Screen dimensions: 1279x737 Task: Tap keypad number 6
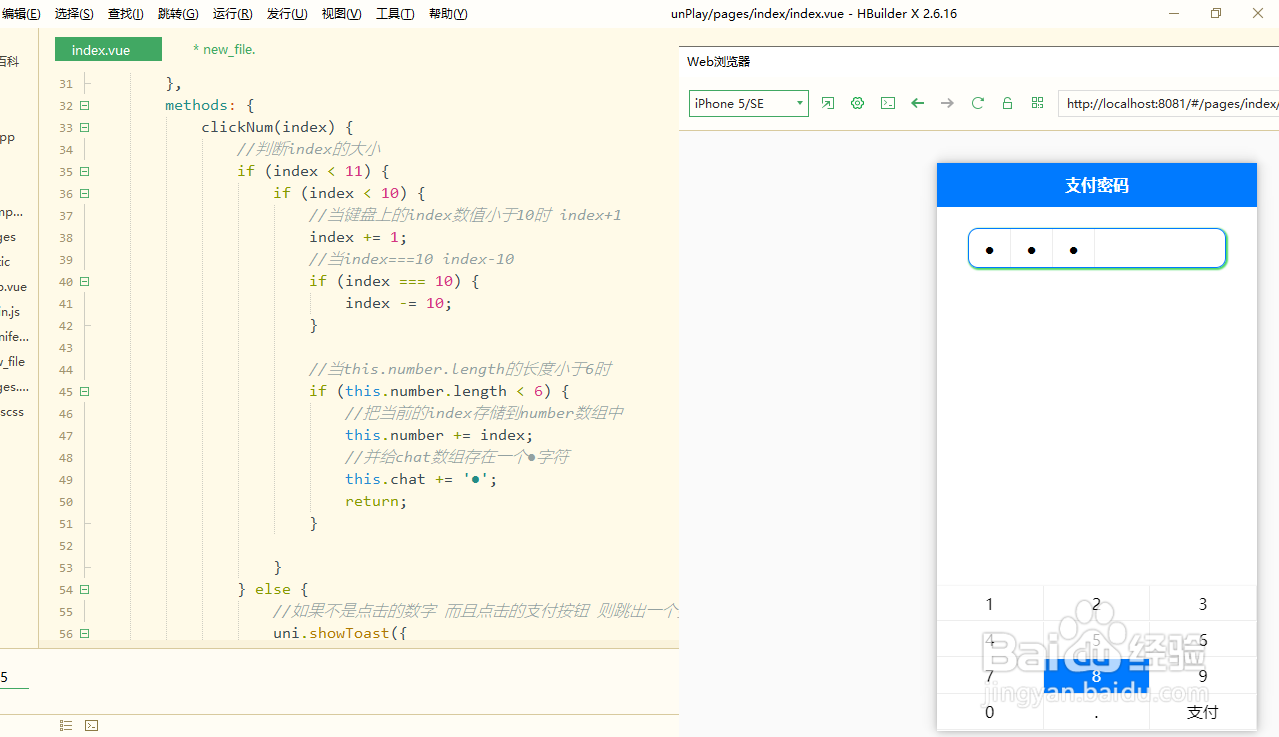1203,640
